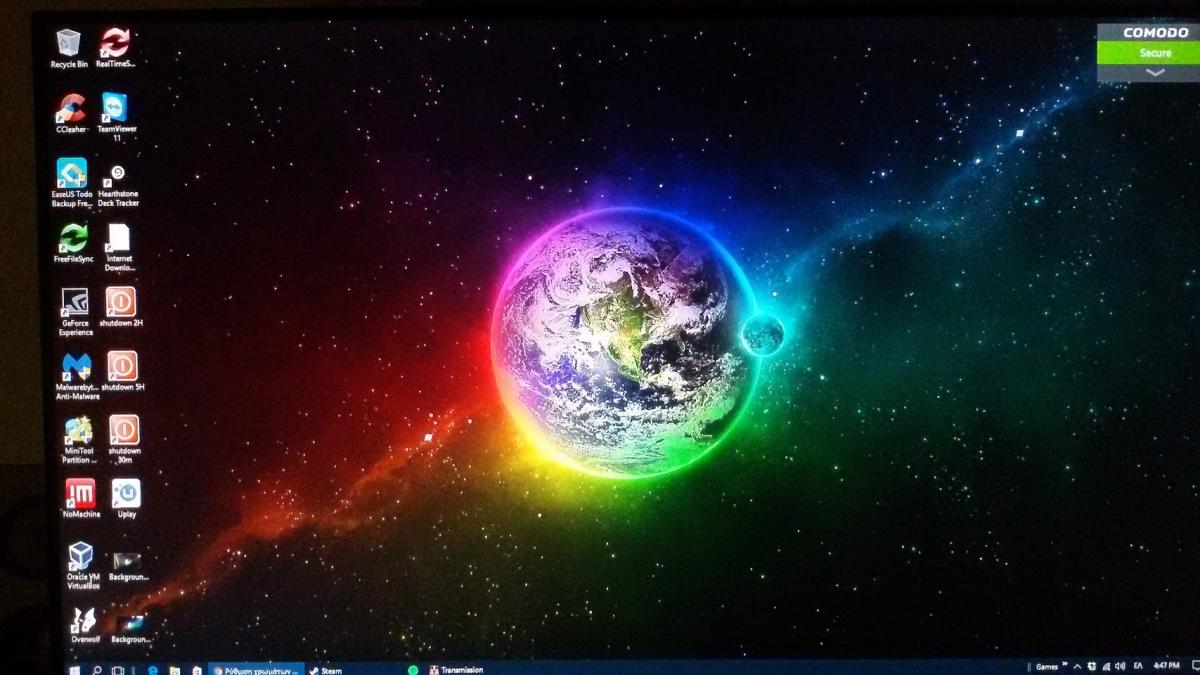1200x675 pixels.
Task: Launch CCleaner from the desktop
Action: click(71, 114)
